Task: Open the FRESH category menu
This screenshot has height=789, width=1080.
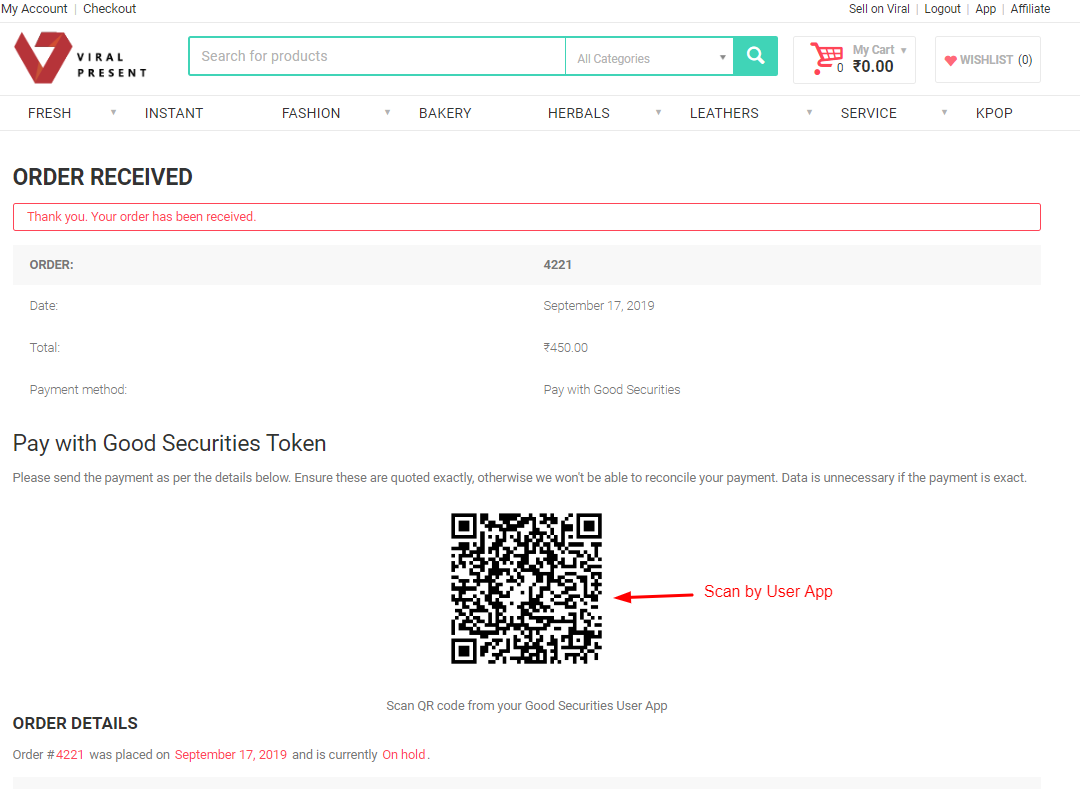Action: pyautogui.click(x=50, y=113)
